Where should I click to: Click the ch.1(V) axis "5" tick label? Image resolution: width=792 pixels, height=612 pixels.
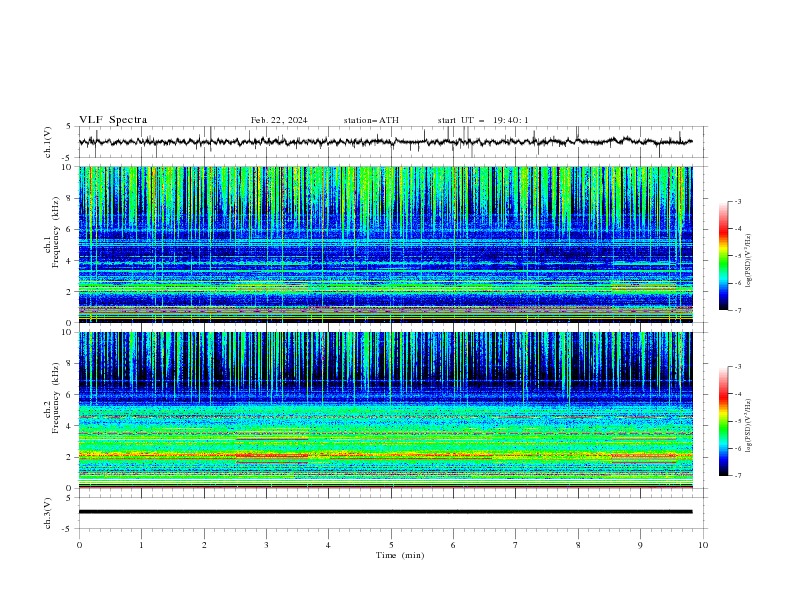click(70, 127)
